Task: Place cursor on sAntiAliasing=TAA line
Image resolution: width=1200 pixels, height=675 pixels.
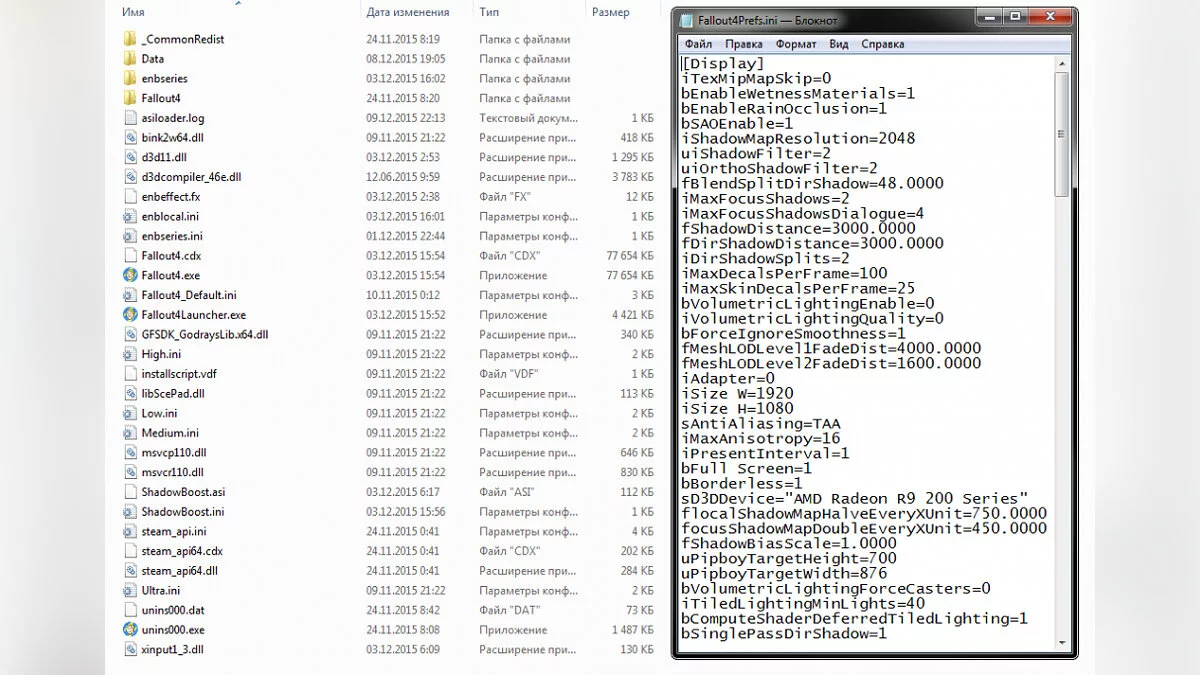Action: 761,423
